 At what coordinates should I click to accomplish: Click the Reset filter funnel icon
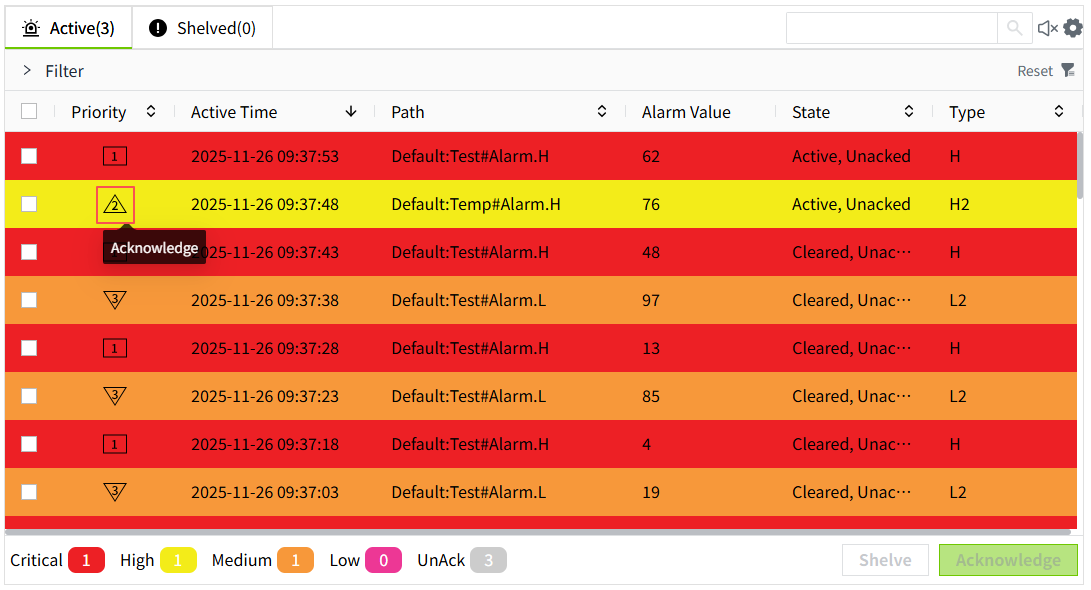click(x=1068, y=70)
